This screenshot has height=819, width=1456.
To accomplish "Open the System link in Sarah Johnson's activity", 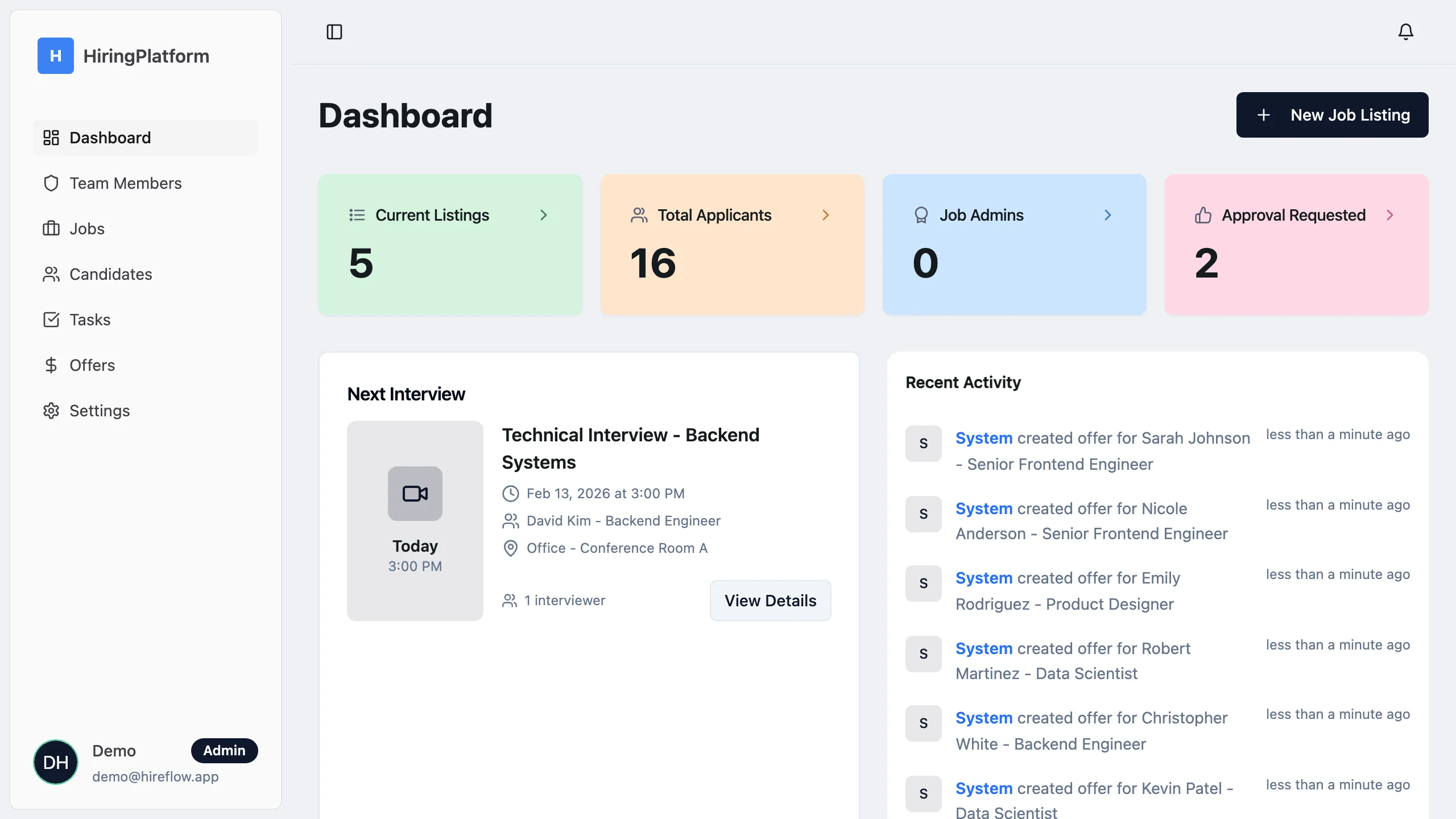I will (x=983, y=438).
